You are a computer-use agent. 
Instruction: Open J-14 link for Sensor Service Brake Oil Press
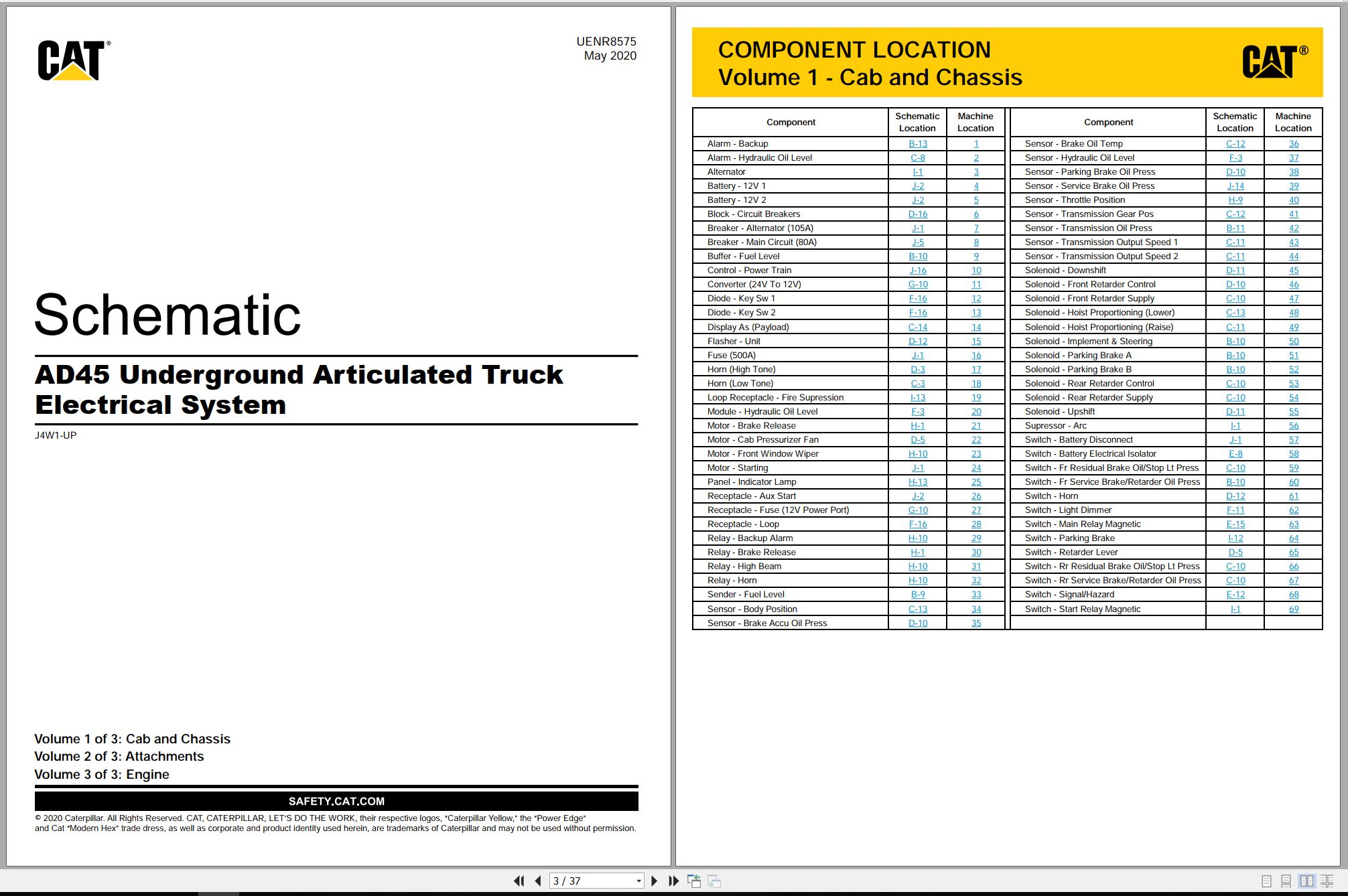click(1235, 186)
